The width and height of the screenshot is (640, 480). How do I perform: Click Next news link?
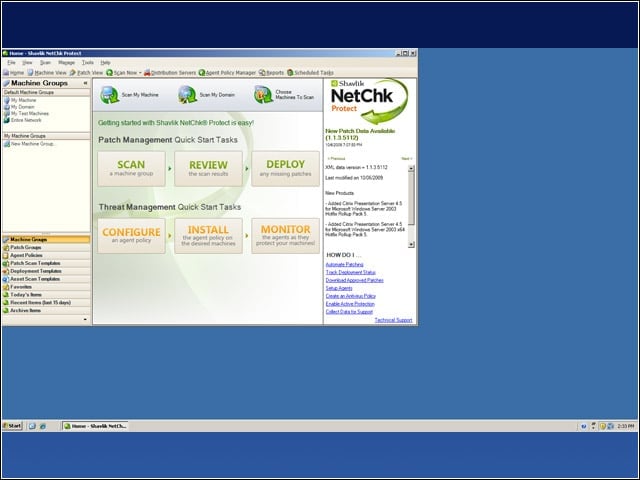[407, 158]
